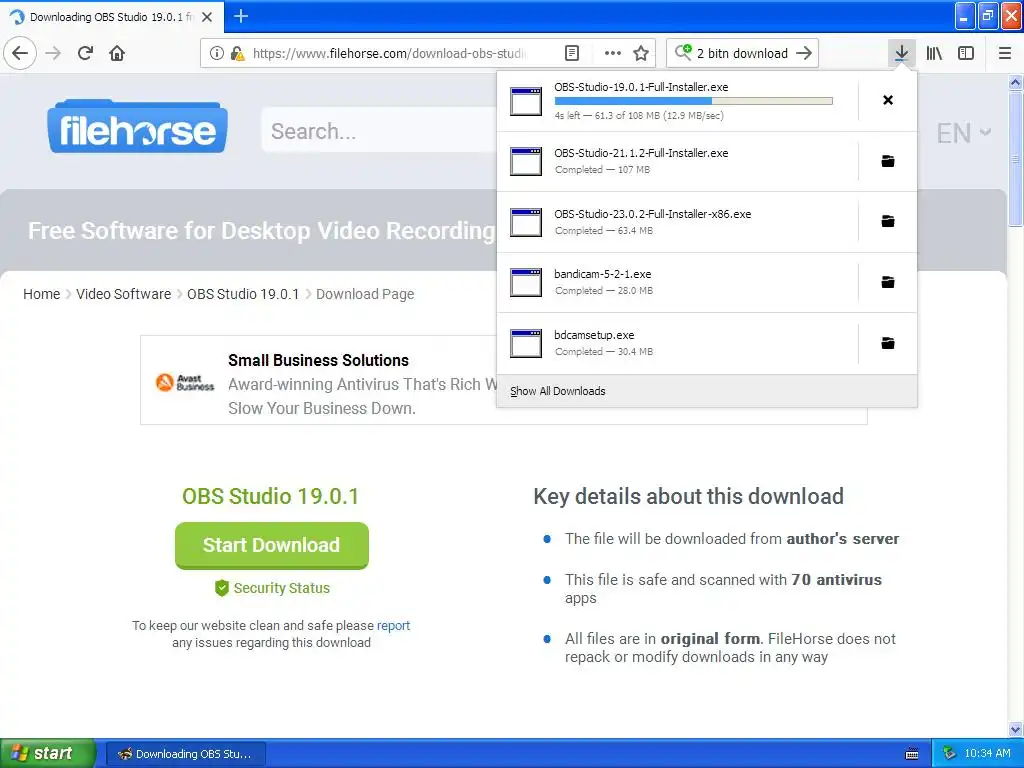Go to Home breadcrumb link
The image size is (1024, 768).
coord(41,294)
